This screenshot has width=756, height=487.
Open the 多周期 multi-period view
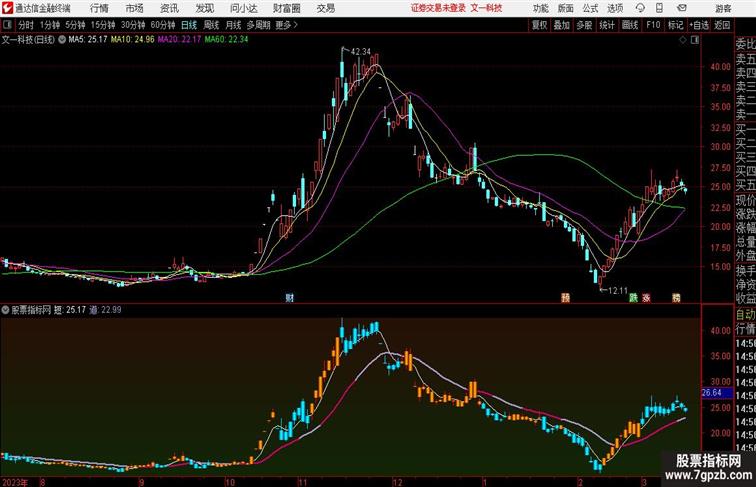click(258, 25)
